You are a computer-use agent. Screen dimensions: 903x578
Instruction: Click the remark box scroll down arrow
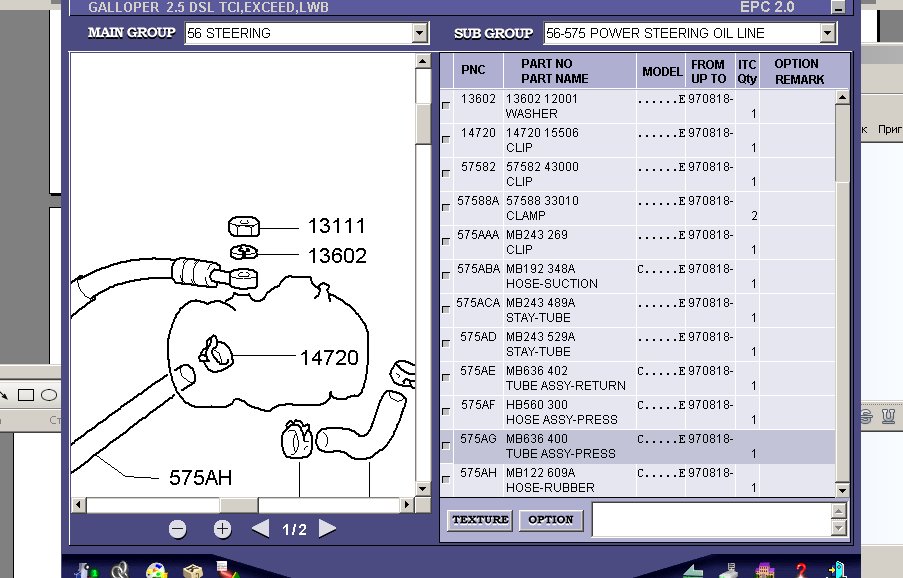coord(839,527)
